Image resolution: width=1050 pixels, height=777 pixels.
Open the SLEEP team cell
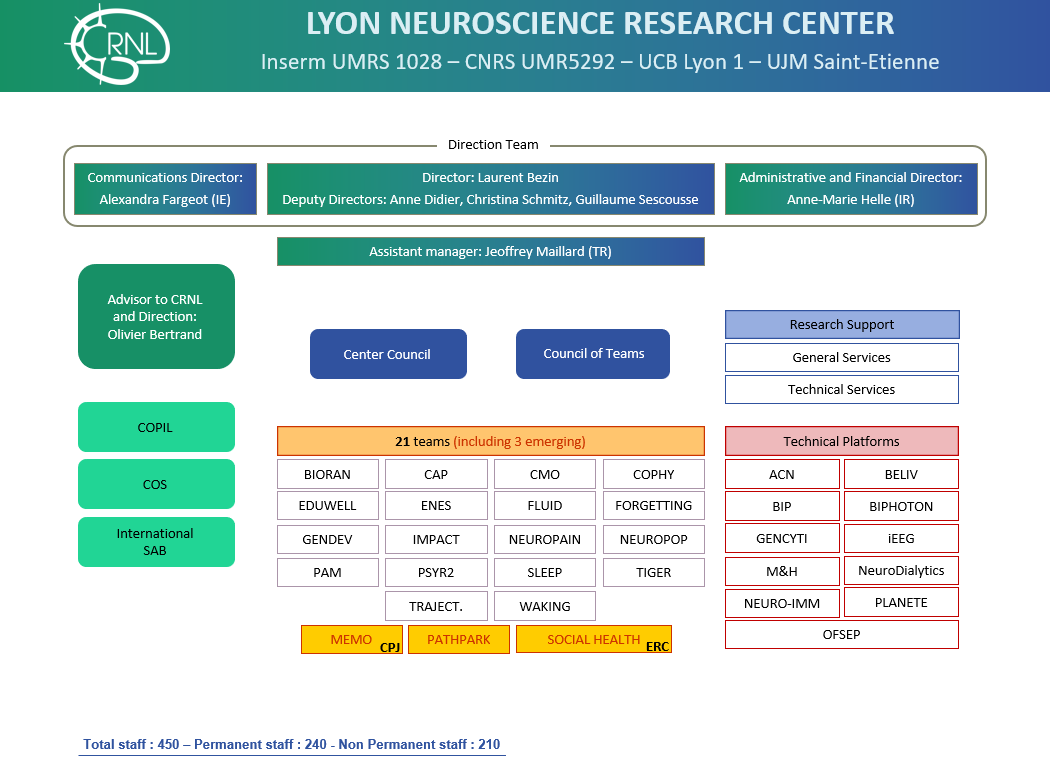[544, 573]
